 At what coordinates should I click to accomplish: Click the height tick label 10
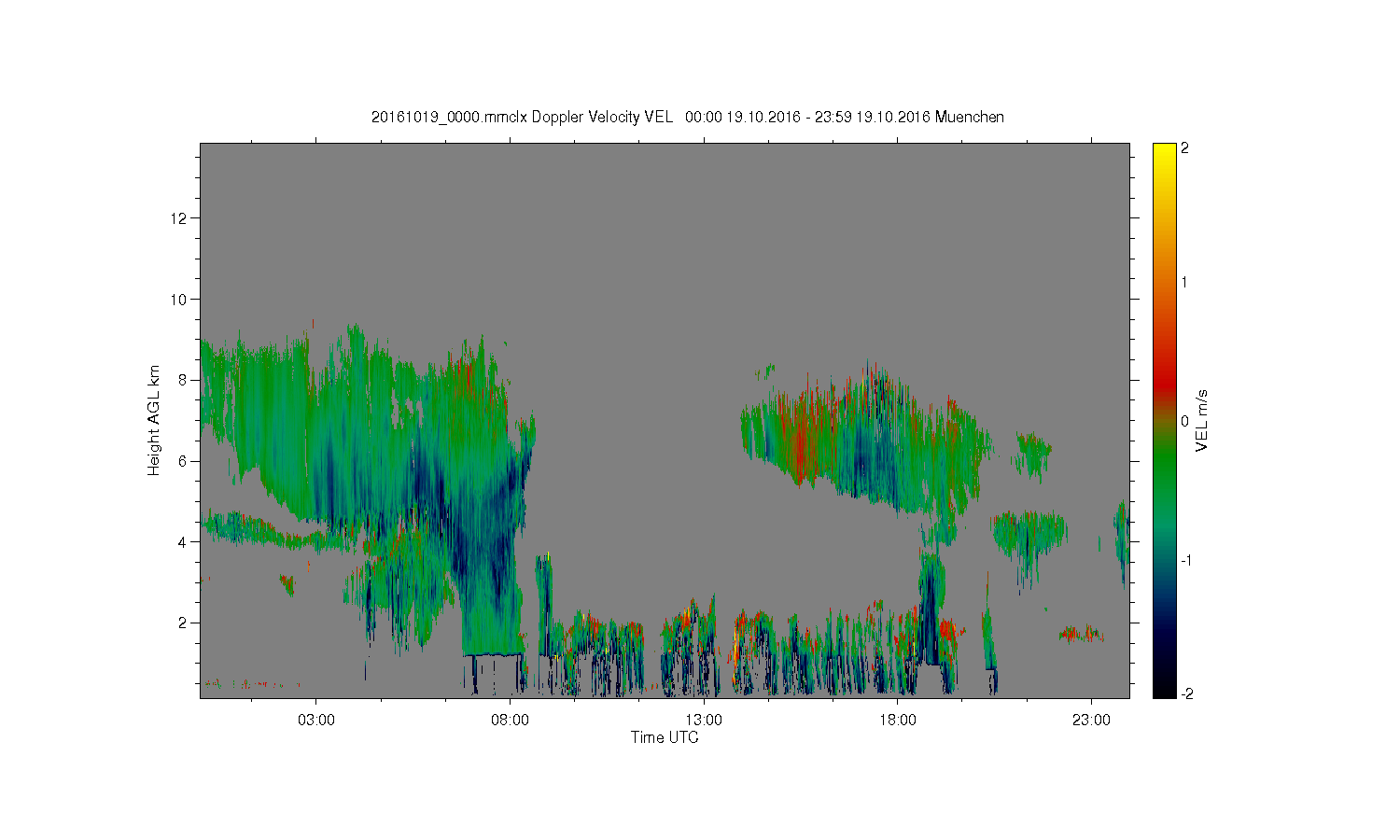(179, 300)
